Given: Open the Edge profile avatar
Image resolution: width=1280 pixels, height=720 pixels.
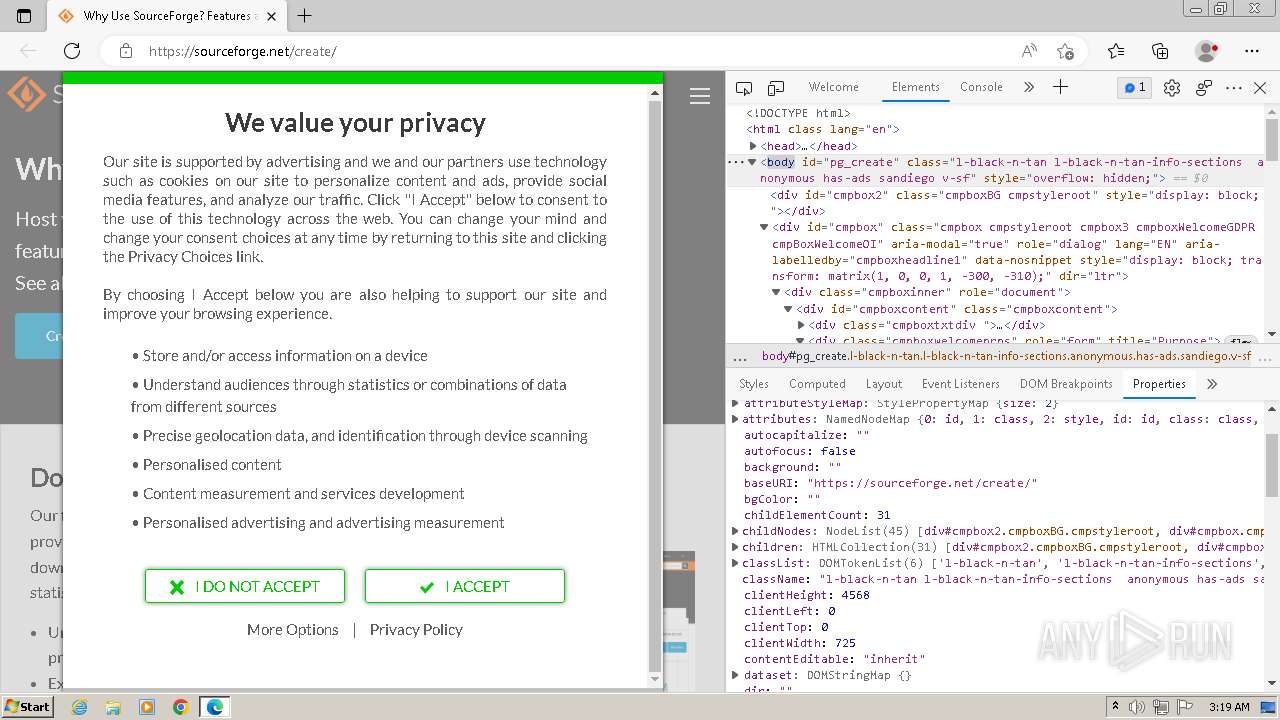Looking at the screenshot, I should (1207, 51).
